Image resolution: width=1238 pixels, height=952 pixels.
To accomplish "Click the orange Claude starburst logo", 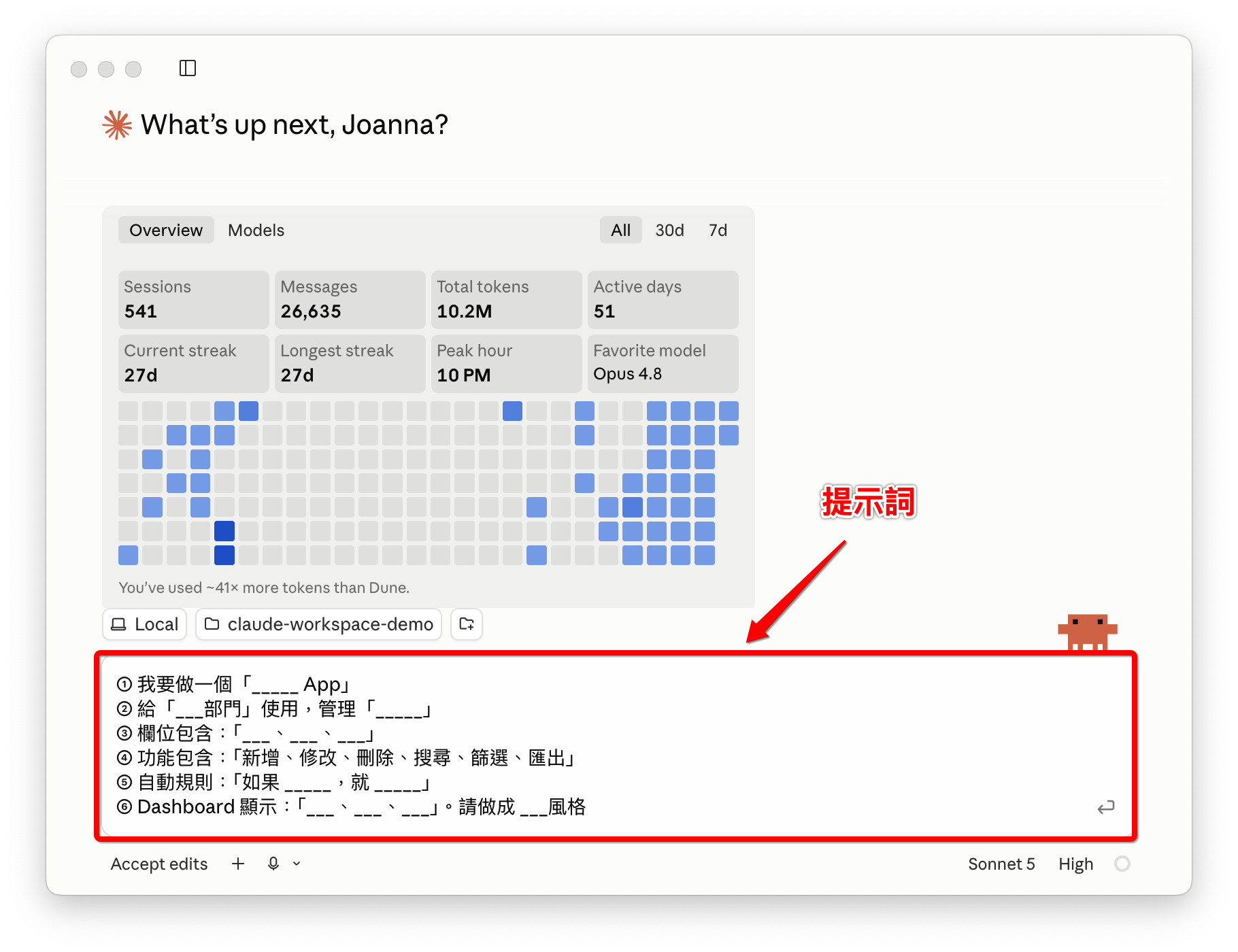I will 117,125.
